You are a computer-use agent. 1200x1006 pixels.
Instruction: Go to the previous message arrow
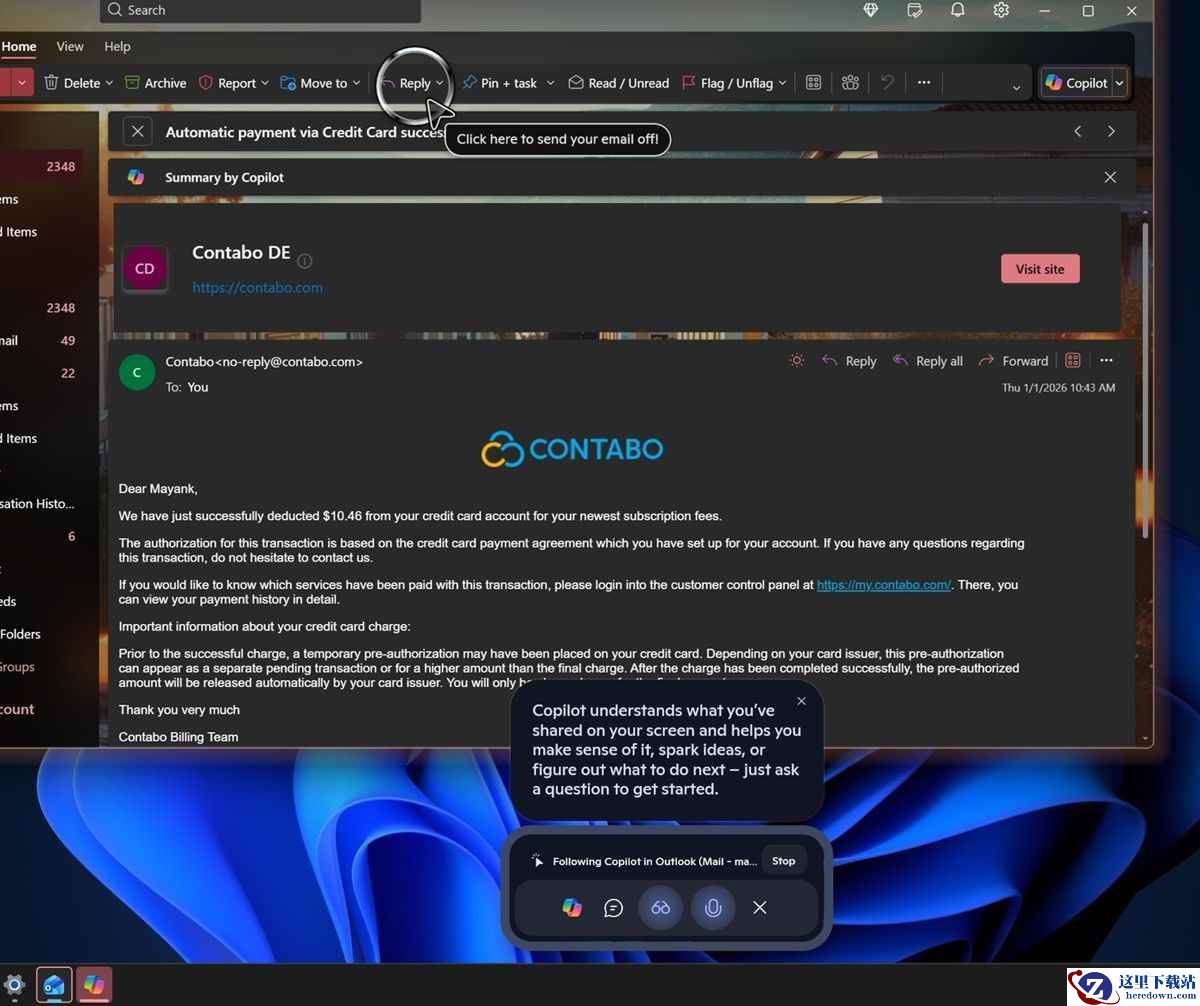pos(1078,131)
